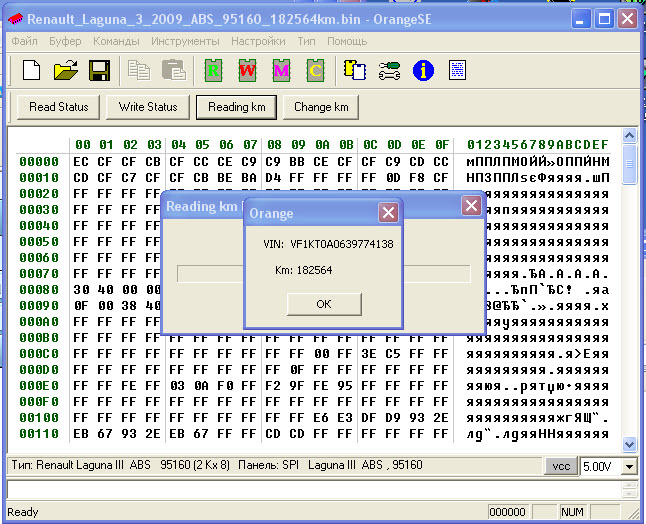Viewport: 646px width, 524px height.
Task: Click the blue info icon
Action: 423,70
